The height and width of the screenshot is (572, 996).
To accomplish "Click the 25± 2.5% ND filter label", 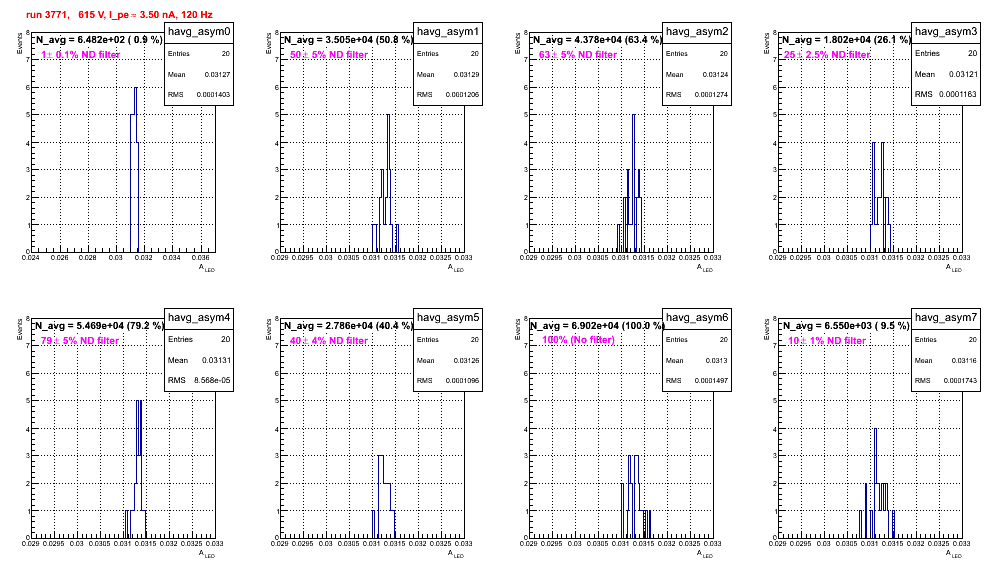I will pyautogui.click(x=827, y=55).
